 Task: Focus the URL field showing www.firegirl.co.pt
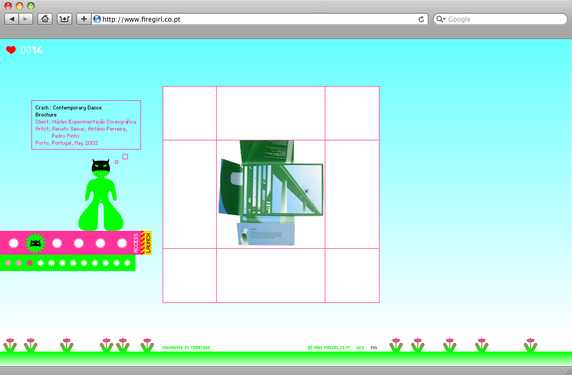tap(259, 19)
